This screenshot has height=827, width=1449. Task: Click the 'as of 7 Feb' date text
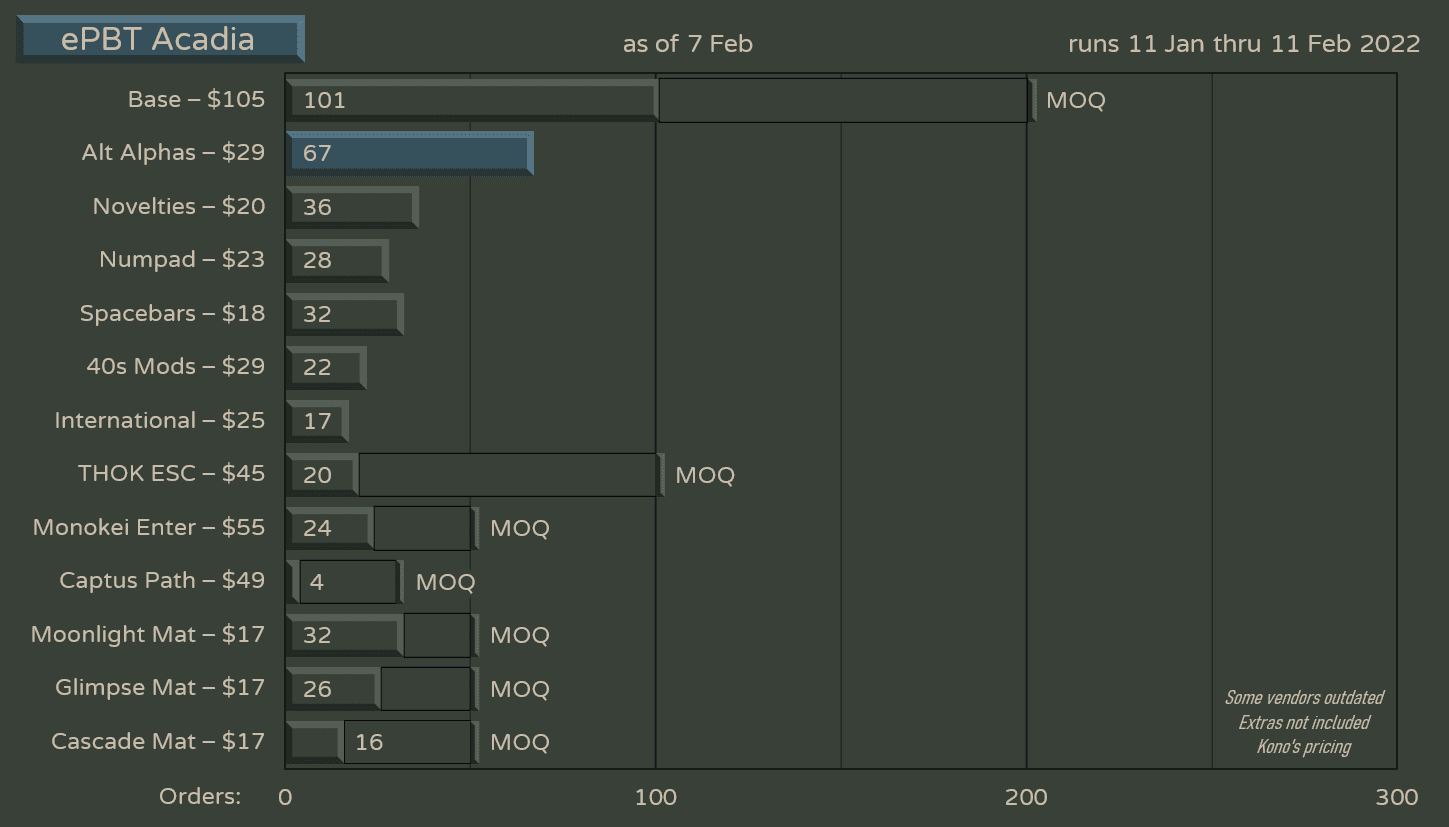coord(687,44)
